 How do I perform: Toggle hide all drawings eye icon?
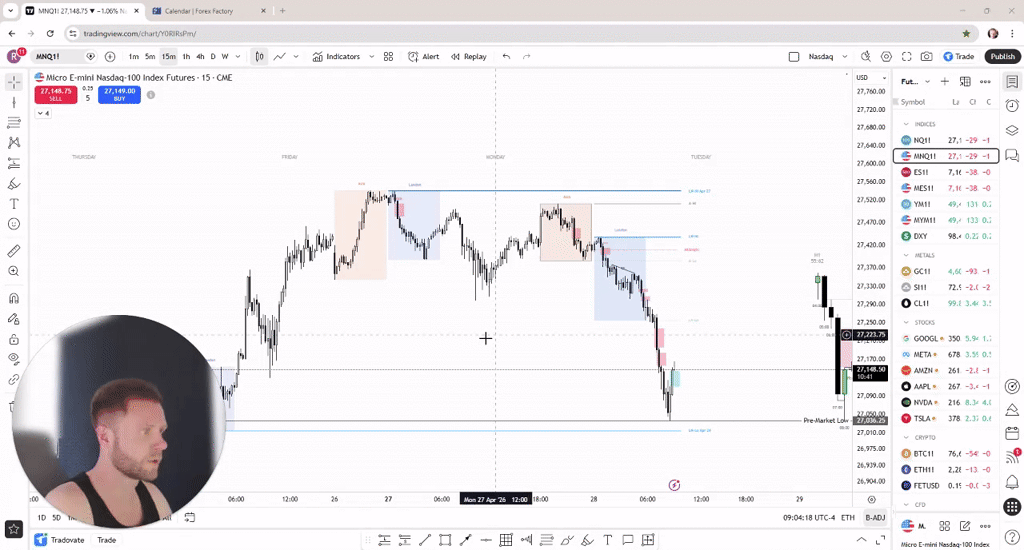[x=14, y=359]
